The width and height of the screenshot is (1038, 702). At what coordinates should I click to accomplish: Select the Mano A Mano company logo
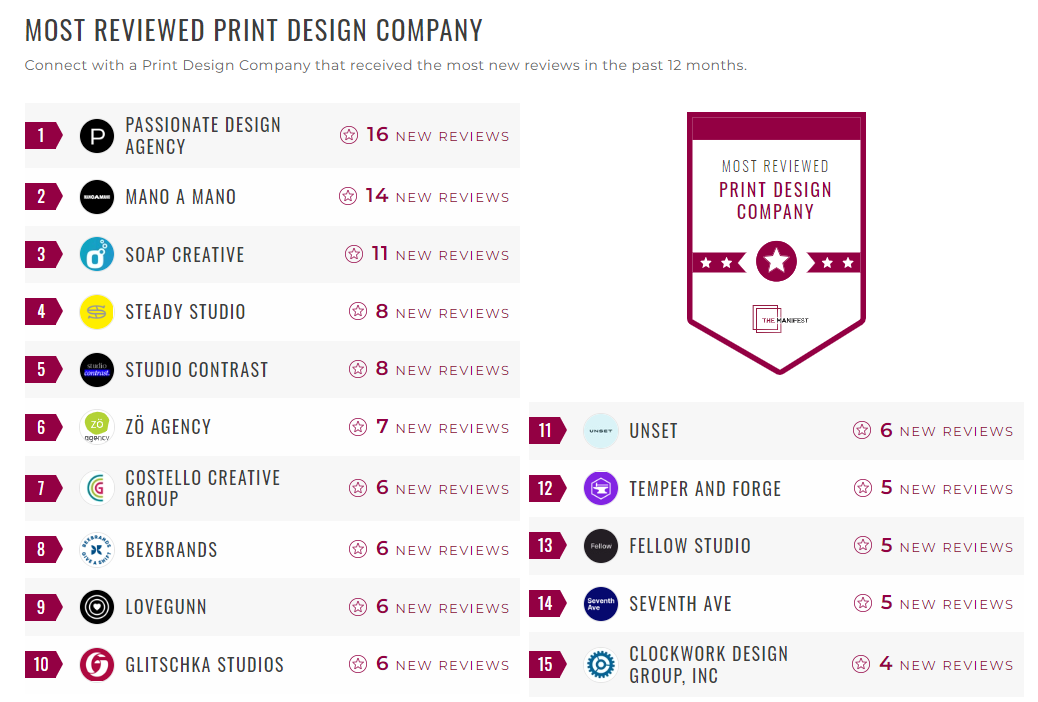coord(96,196)
